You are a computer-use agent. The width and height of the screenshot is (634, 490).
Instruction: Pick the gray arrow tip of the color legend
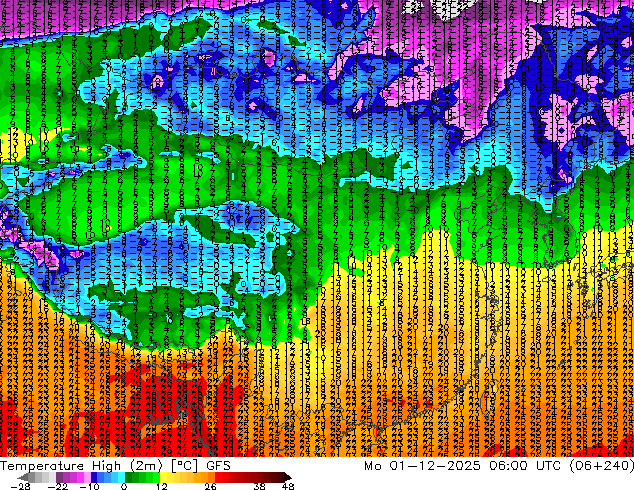click(x=22, y=477)
